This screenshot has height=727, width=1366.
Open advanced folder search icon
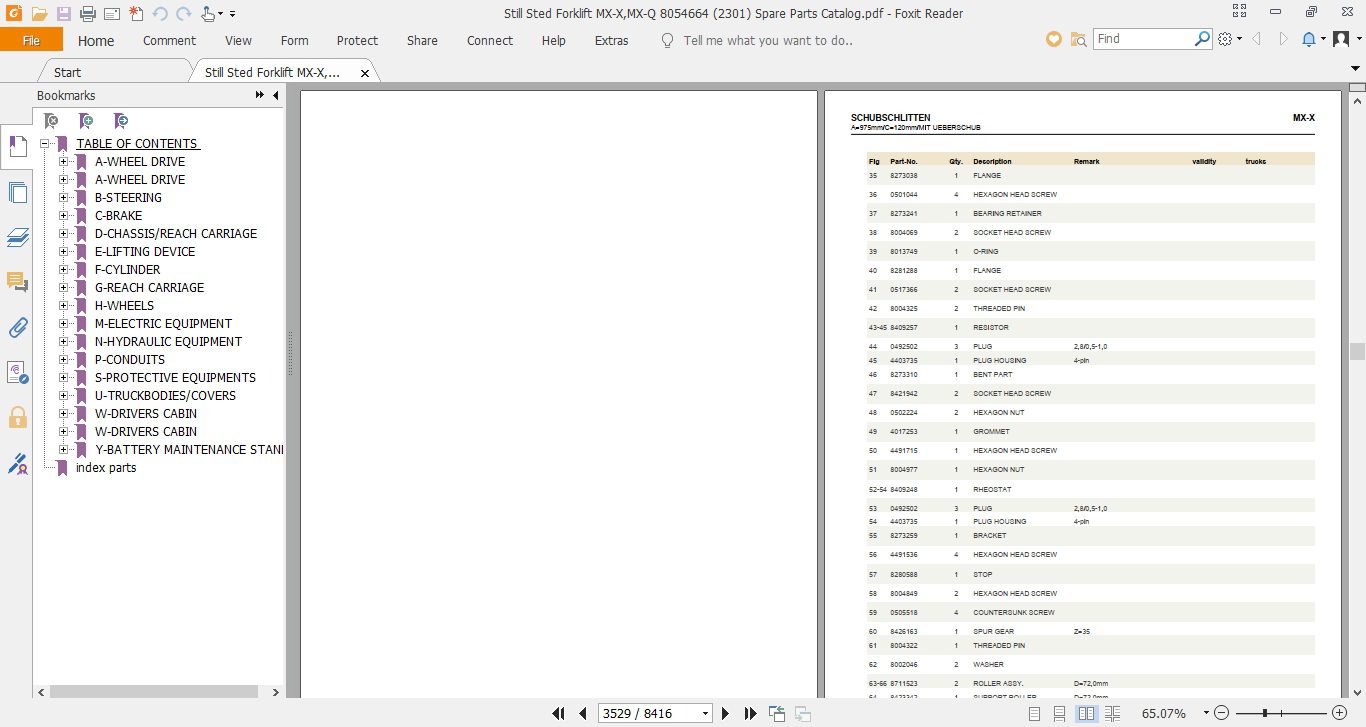point(1078,39)
